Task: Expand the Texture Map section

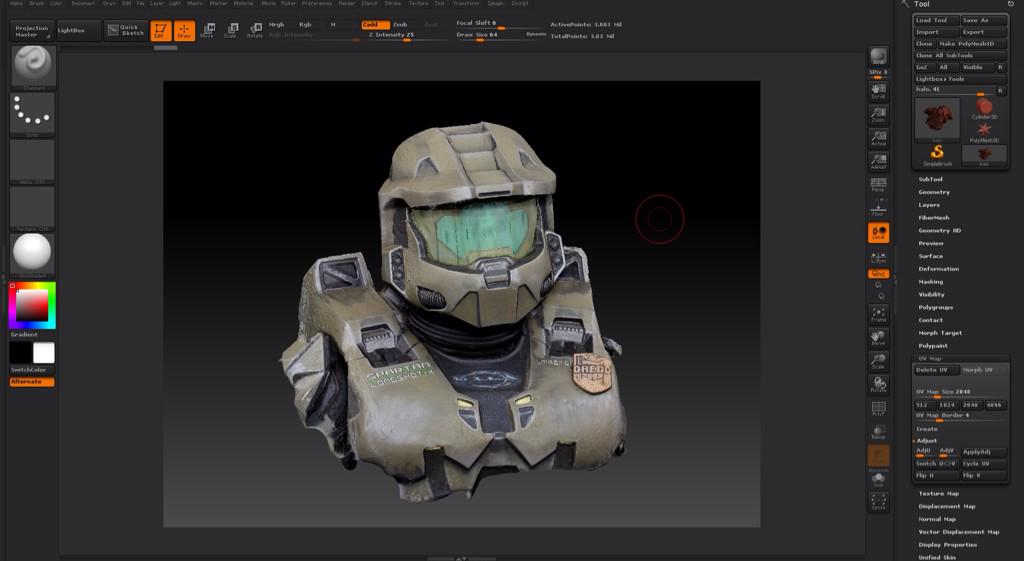Action: [x=938, y=494]
